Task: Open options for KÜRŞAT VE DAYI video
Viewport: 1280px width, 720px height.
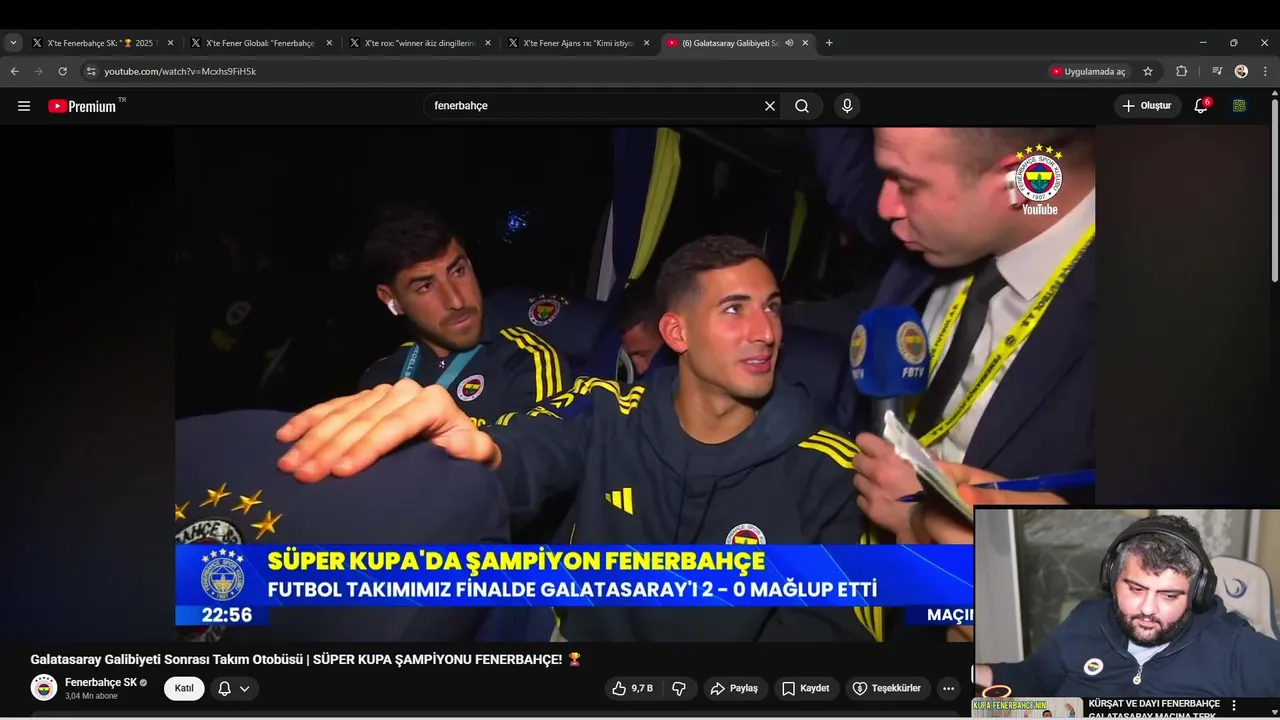Action: point(1233,705)
